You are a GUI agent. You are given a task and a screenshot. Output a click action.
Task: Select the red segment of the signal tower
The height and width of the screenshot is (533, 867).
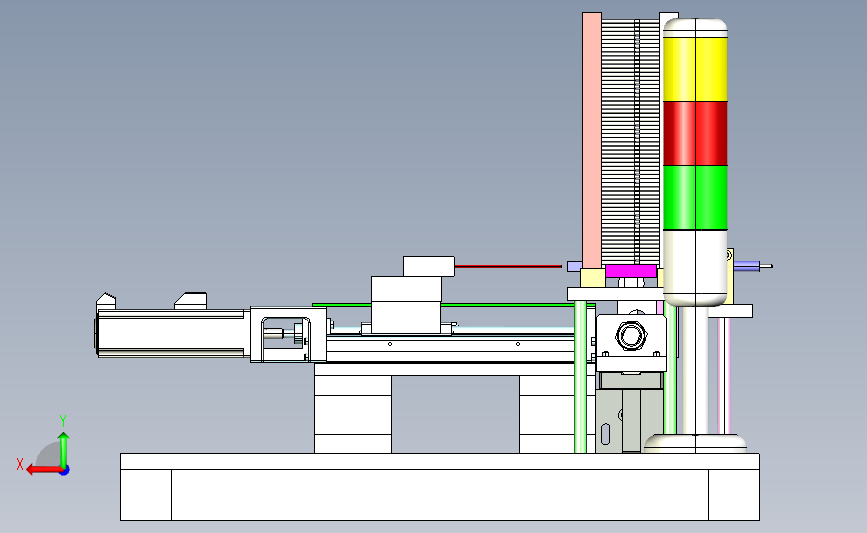(695, 133)
